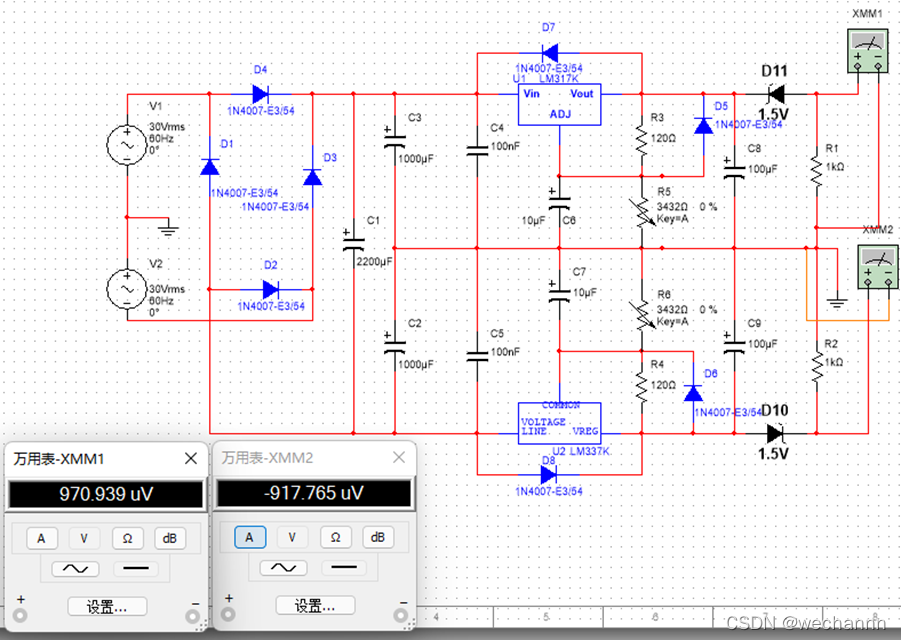This screenshot has width=901, height=640.
Task: Select Zener diode D11 symbol
Action: point(776,93)
